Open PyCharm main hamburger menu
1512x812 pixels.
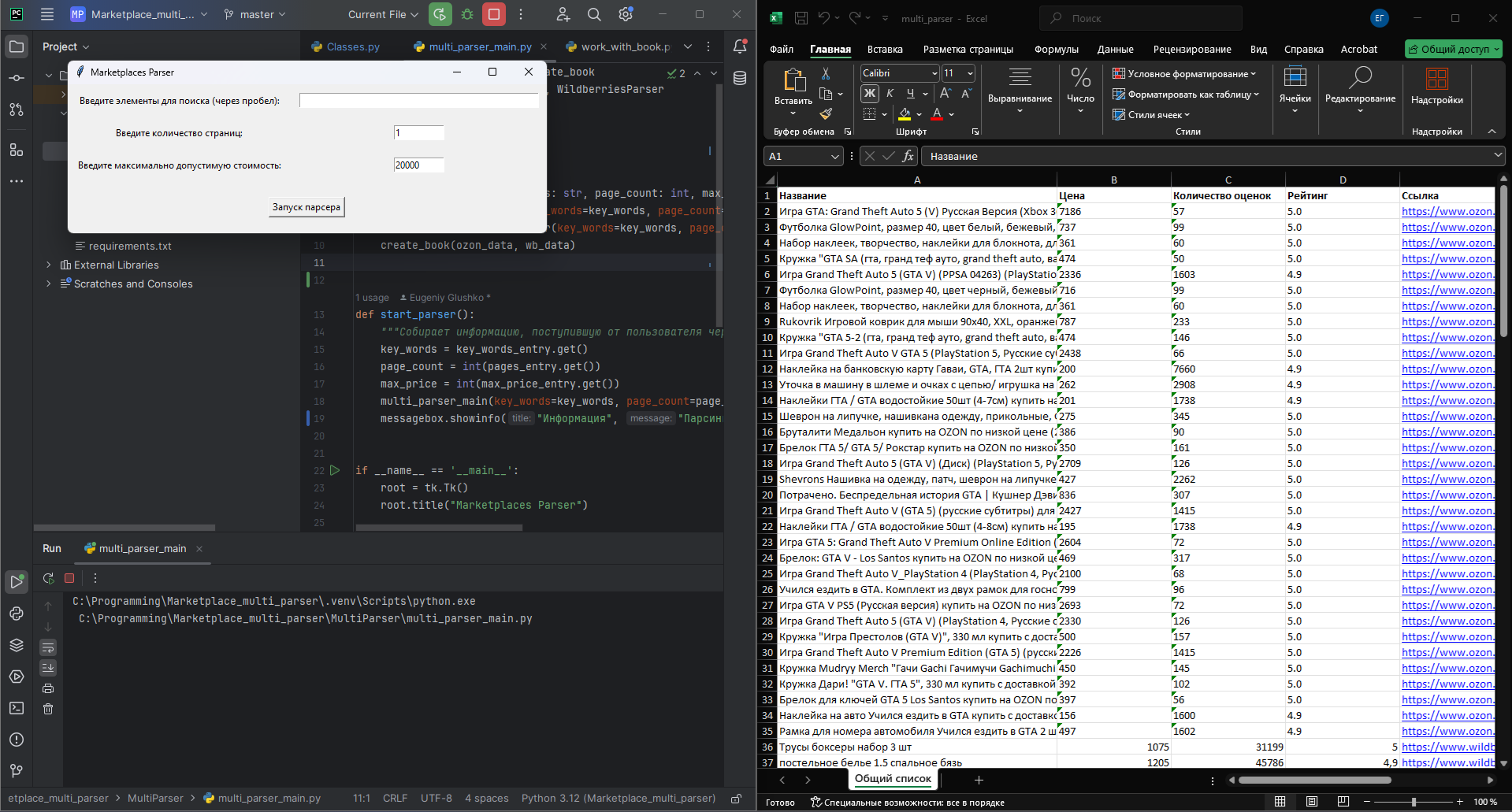pyautogui.click(x=47, y=14)
